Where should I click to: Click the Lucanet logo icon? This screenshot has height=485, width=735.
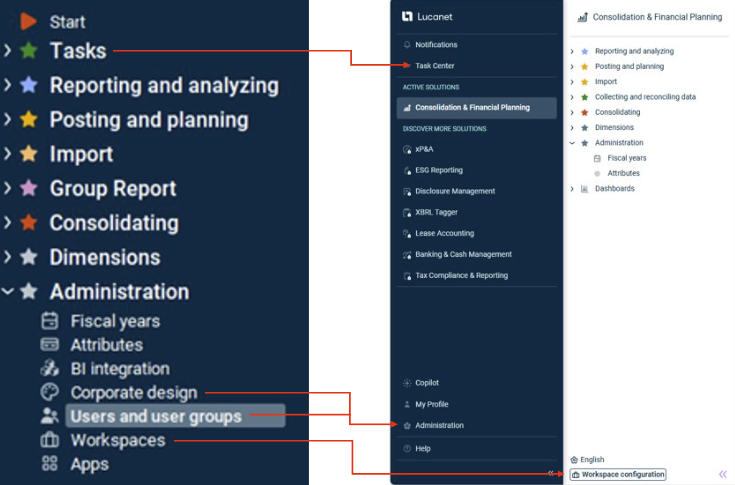(x=407, y=16)
